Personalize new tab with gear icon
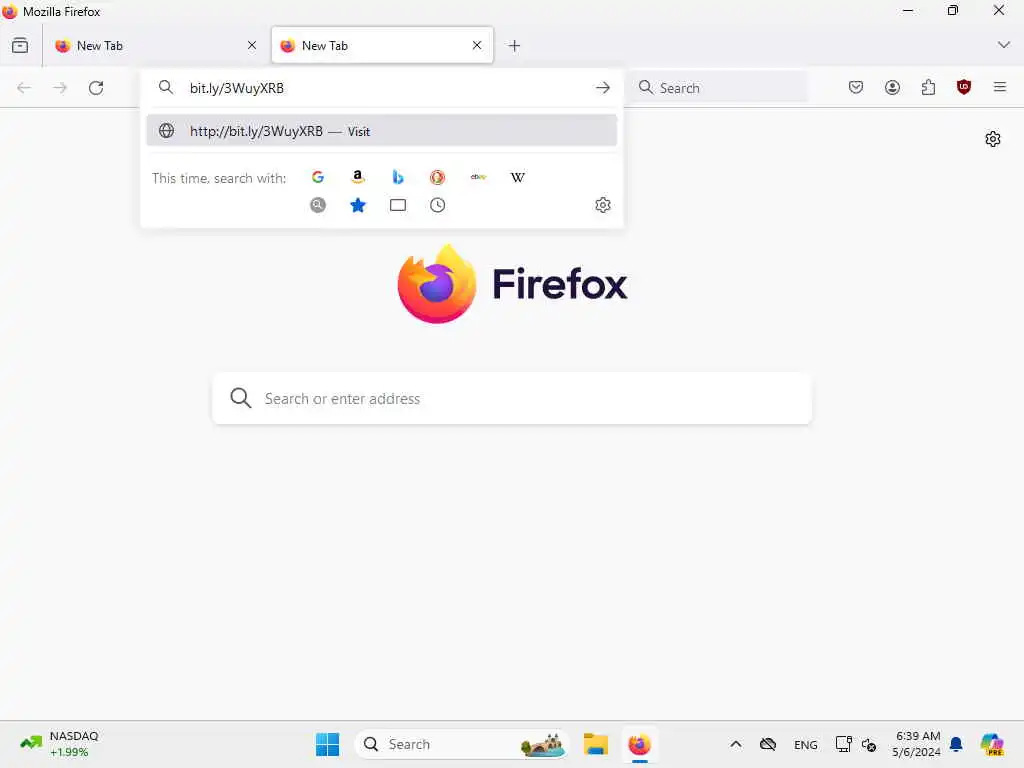The height and width of the screenshot is (768, 1024). [x=993, y=139]
